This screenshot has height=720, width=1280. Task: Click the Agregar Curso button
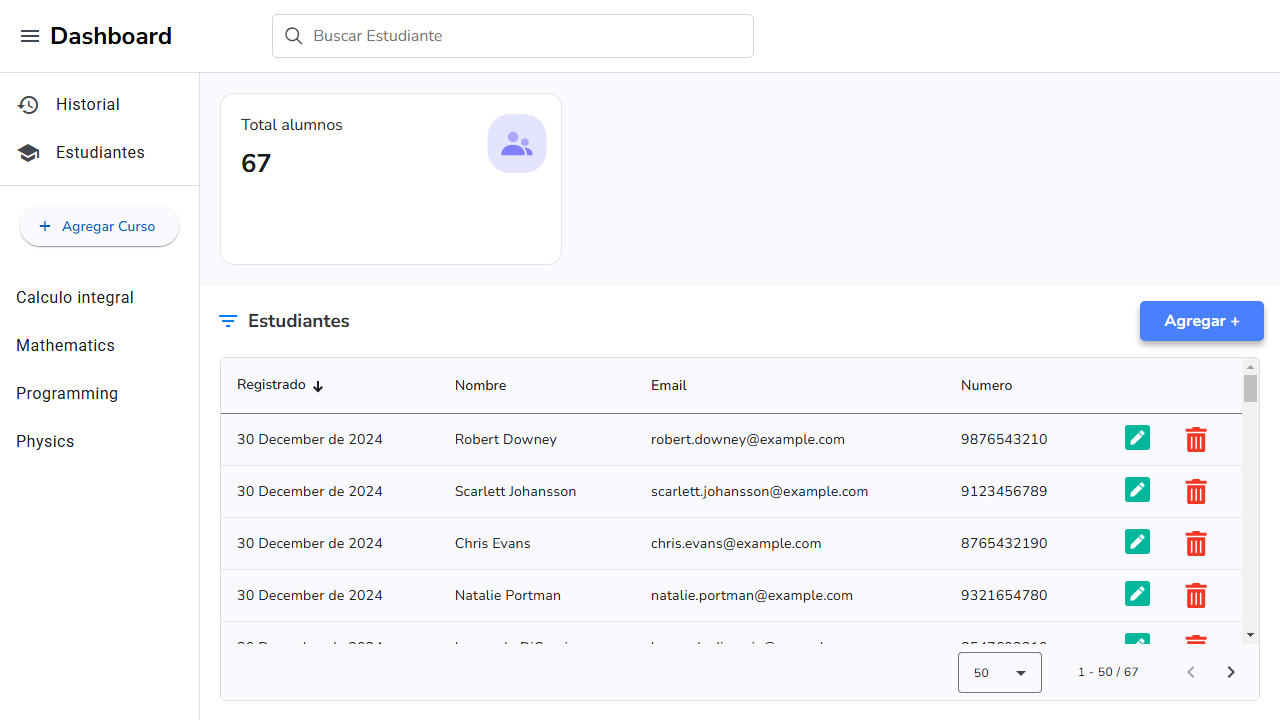point(99,227)
